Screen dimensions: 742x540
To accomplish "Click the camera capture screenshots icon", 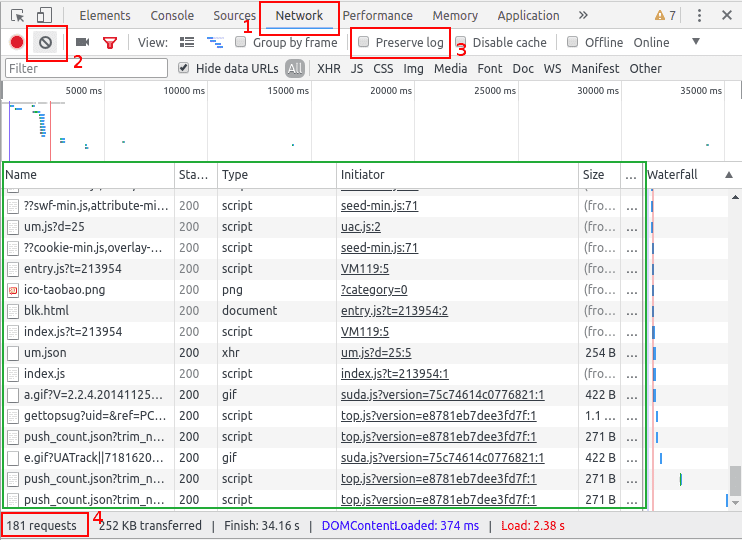I will point(83,42).
